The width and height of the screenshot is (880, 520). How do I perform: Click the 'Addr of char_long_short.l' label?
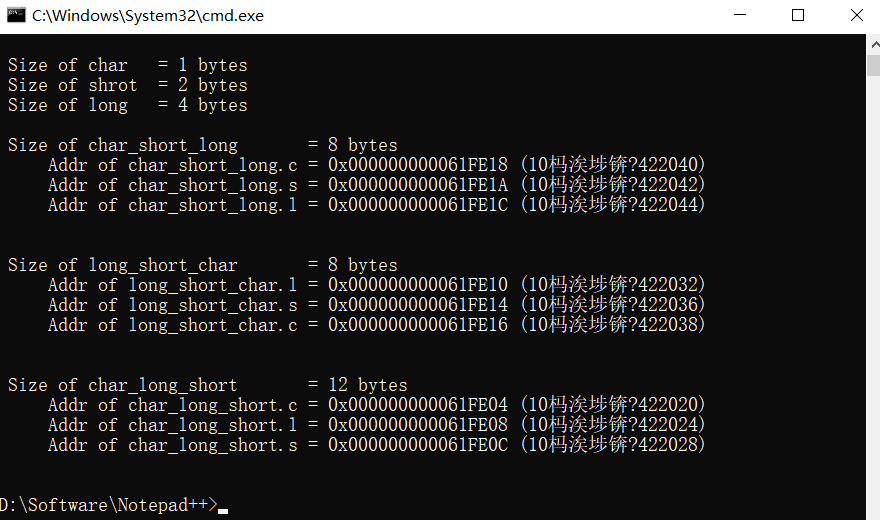click(172, 425)
